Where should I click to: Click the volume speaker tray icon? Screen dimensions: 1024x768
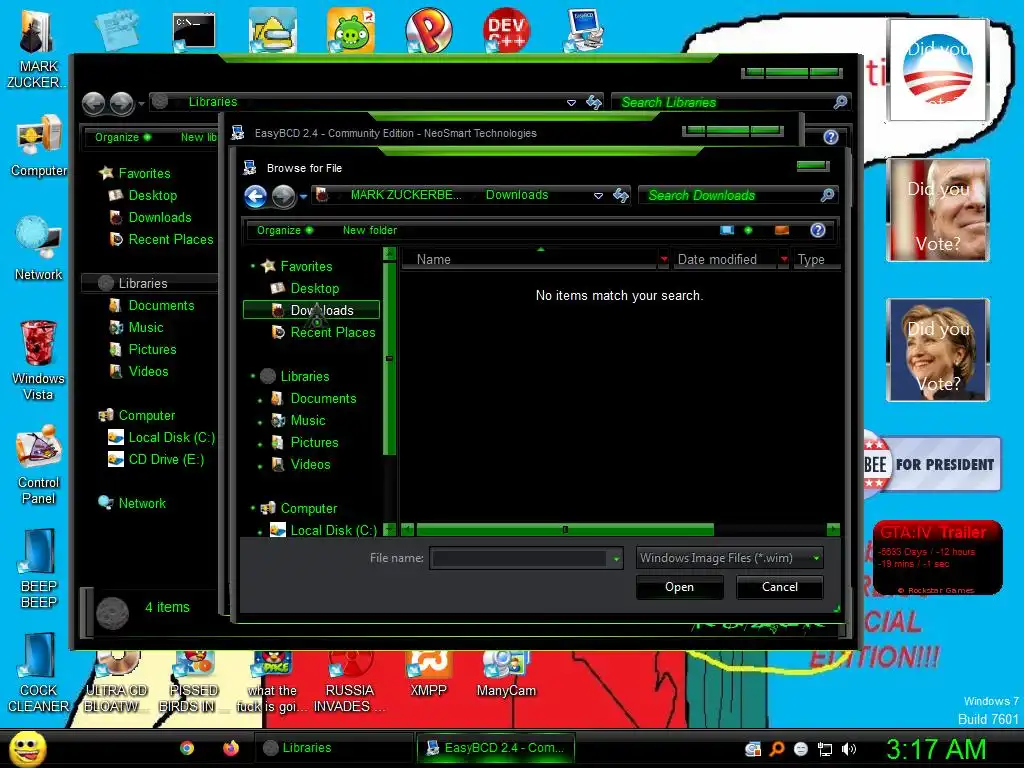click(848, 749)
